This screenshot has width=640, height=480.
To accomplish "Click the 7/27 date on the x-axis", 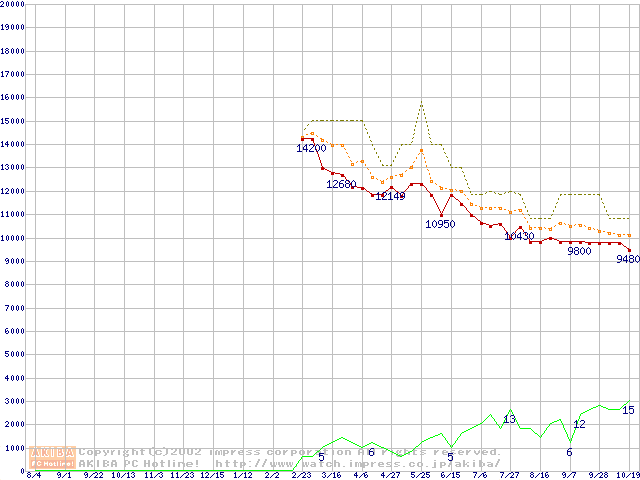I will [509, 475].
